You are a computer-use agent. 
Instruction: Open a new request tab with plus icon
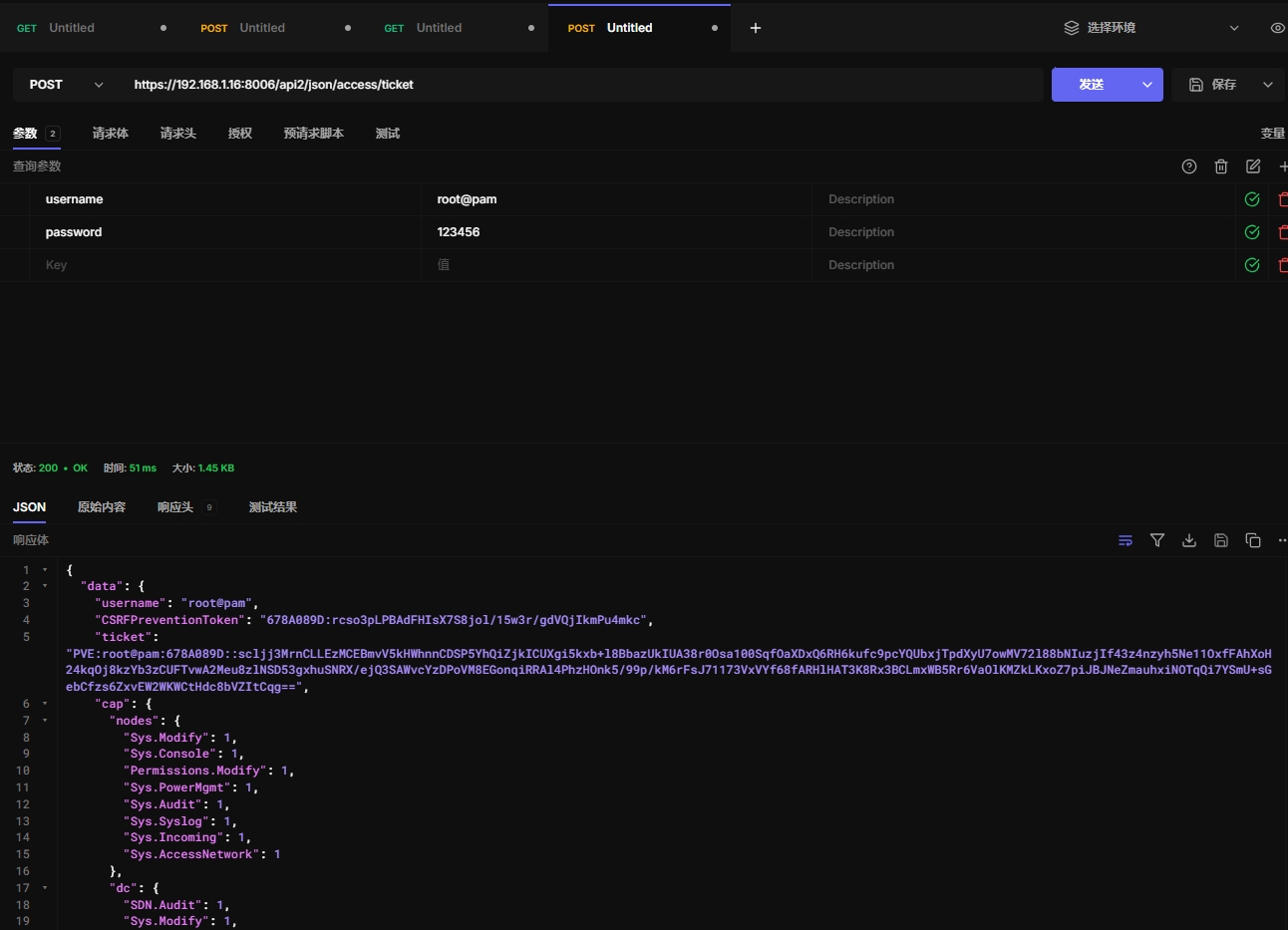click(755, 28)
